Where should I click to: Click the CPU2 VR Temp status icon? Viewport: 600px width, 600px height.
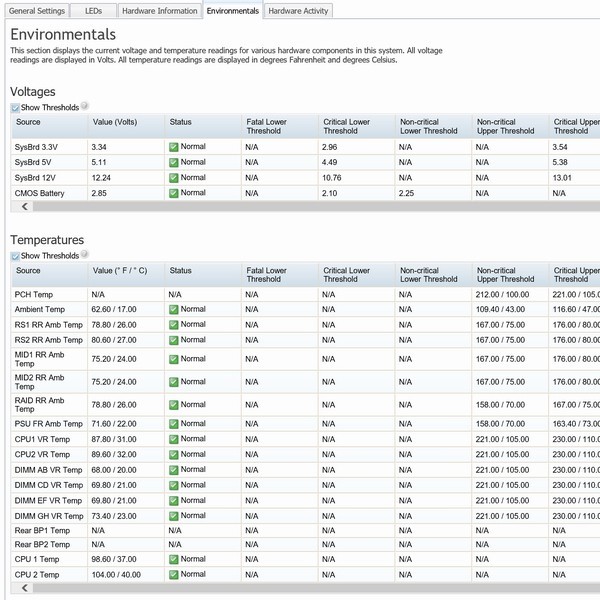coord(173,455)
